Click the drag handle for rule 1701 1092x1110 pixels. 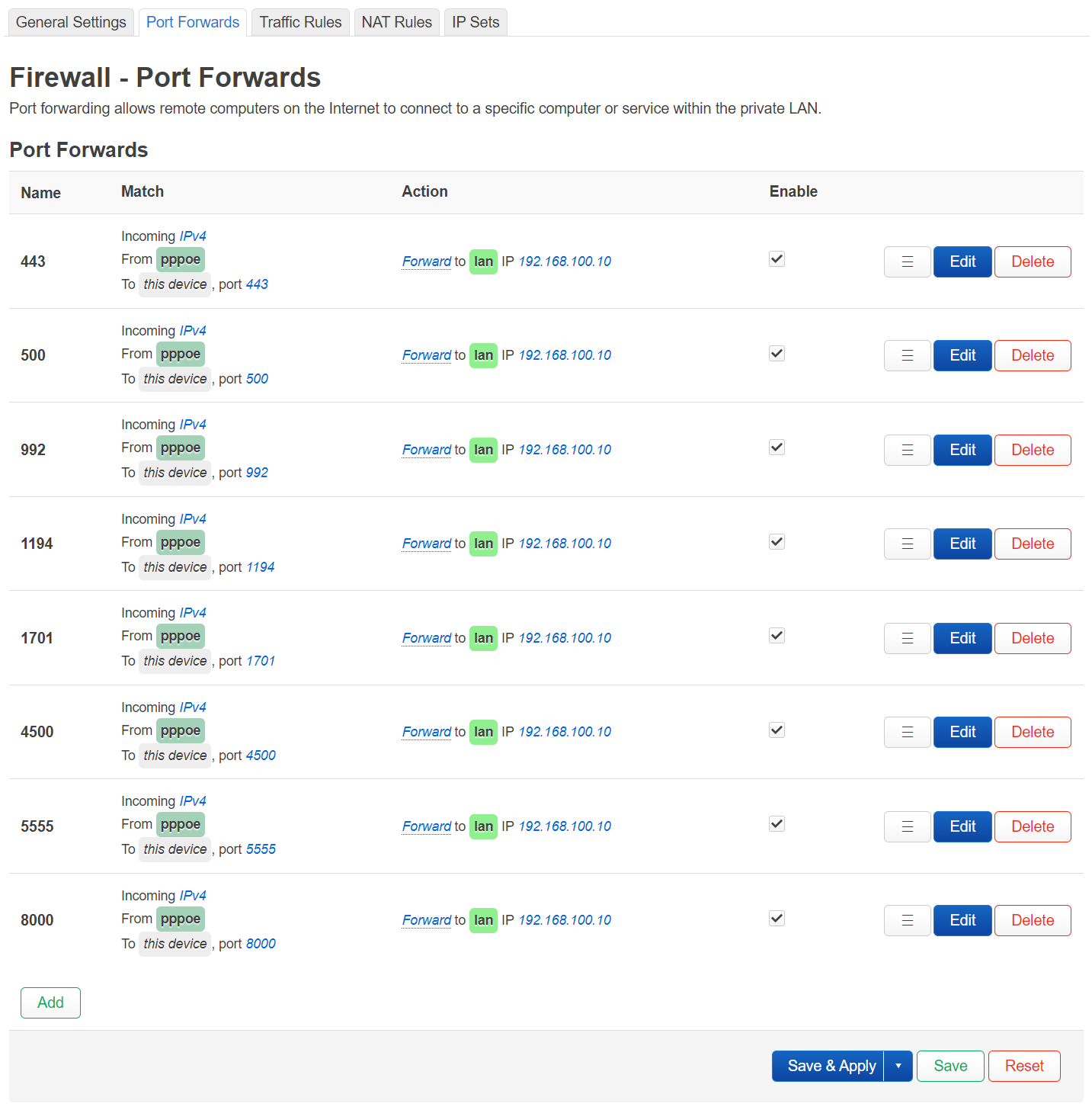point(907,638)
